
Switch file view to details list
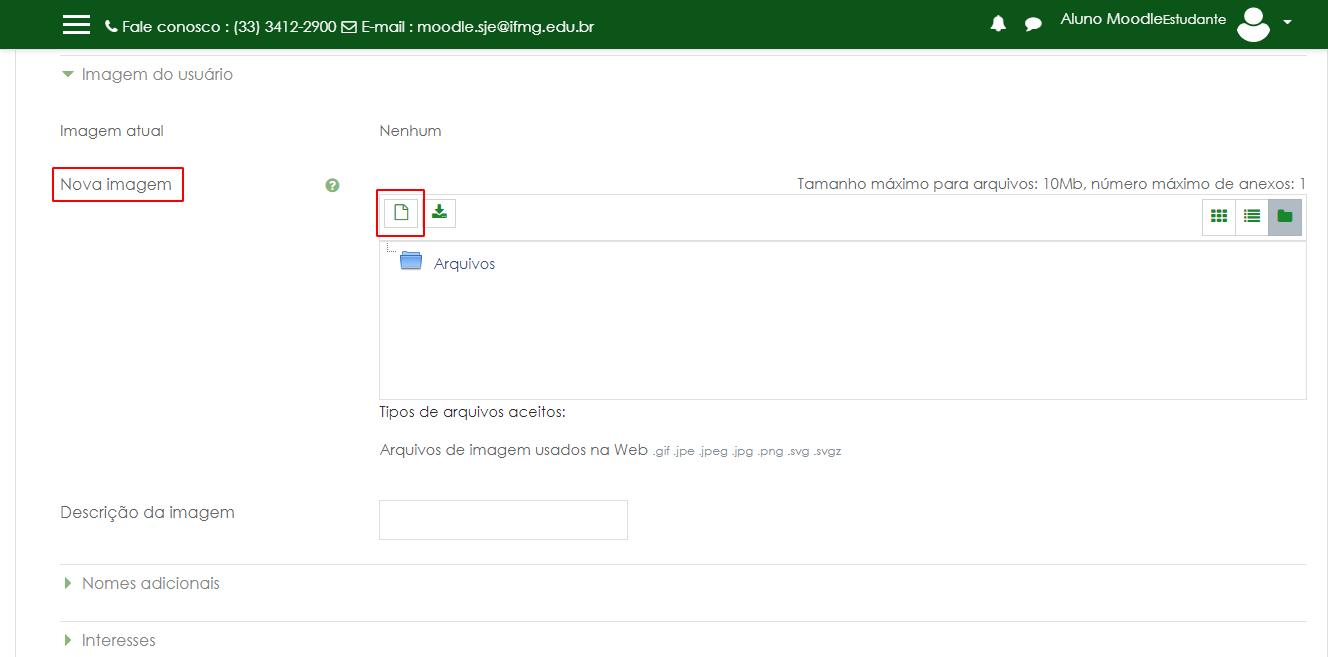1252,216
